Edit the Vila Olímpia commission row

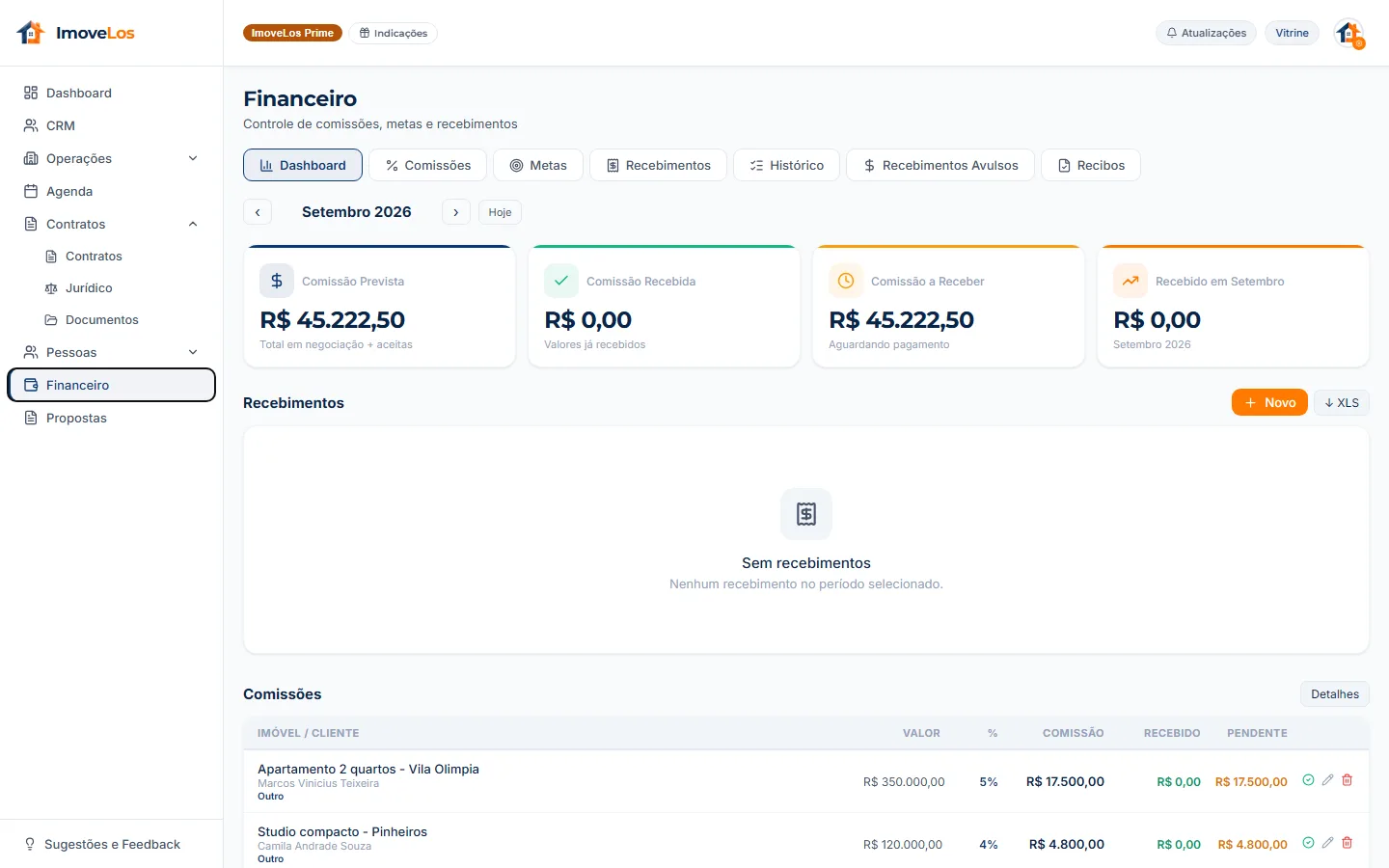pos(1327,780)
